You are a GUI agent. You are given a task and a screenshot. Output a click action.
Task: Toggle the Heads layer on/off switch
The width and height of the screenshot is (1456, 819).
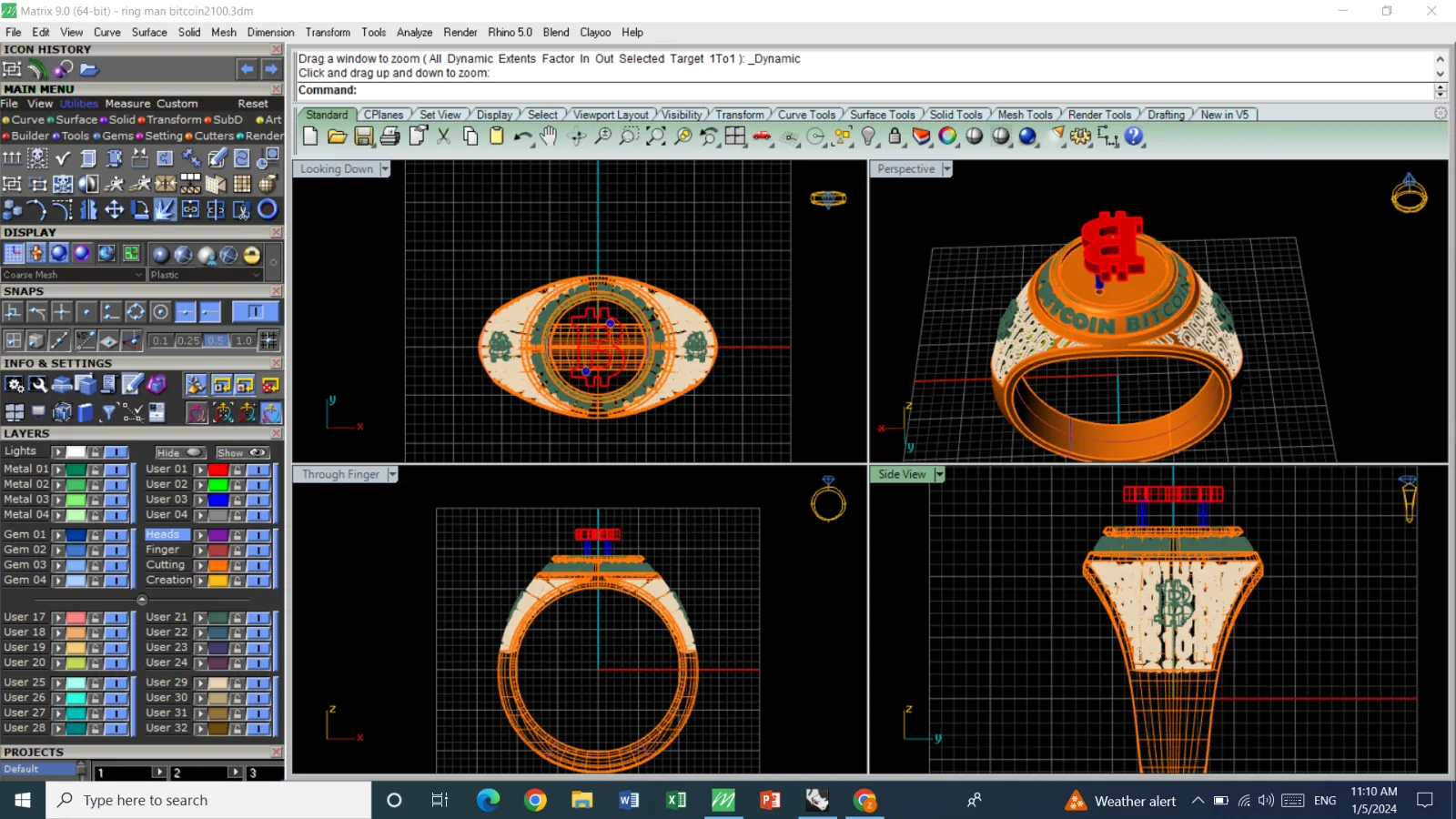(258, 535)
